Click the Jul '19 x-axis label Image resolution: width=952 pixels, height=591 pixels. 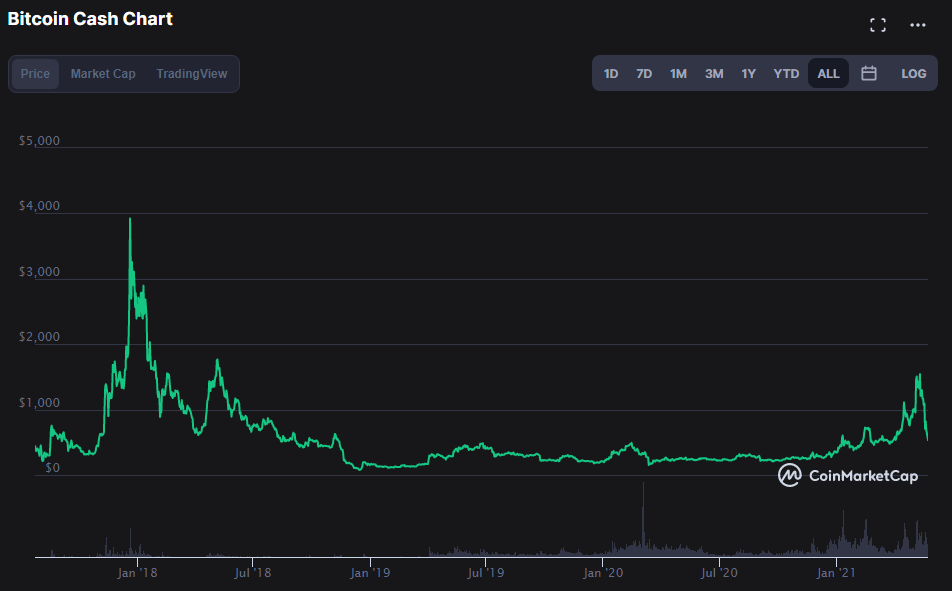pyautogui.click(x=486, y=573)
